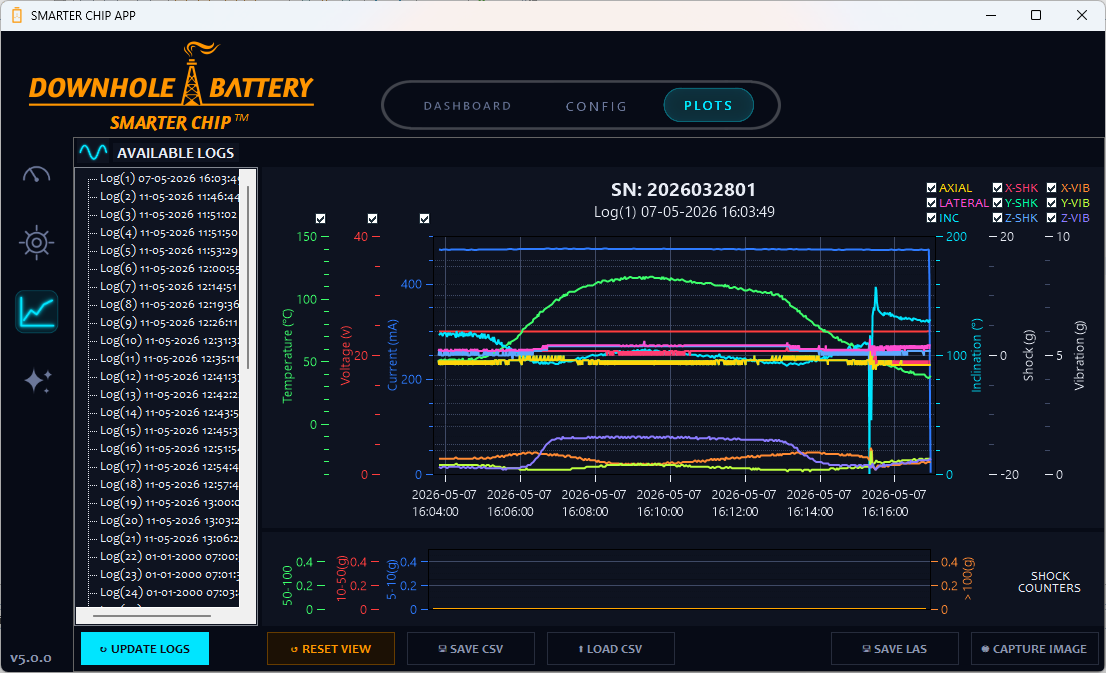Select Log(12) 11-05-2026 12:41 entry
Viewport: 1106px width, 673px height.
(169, 376)
